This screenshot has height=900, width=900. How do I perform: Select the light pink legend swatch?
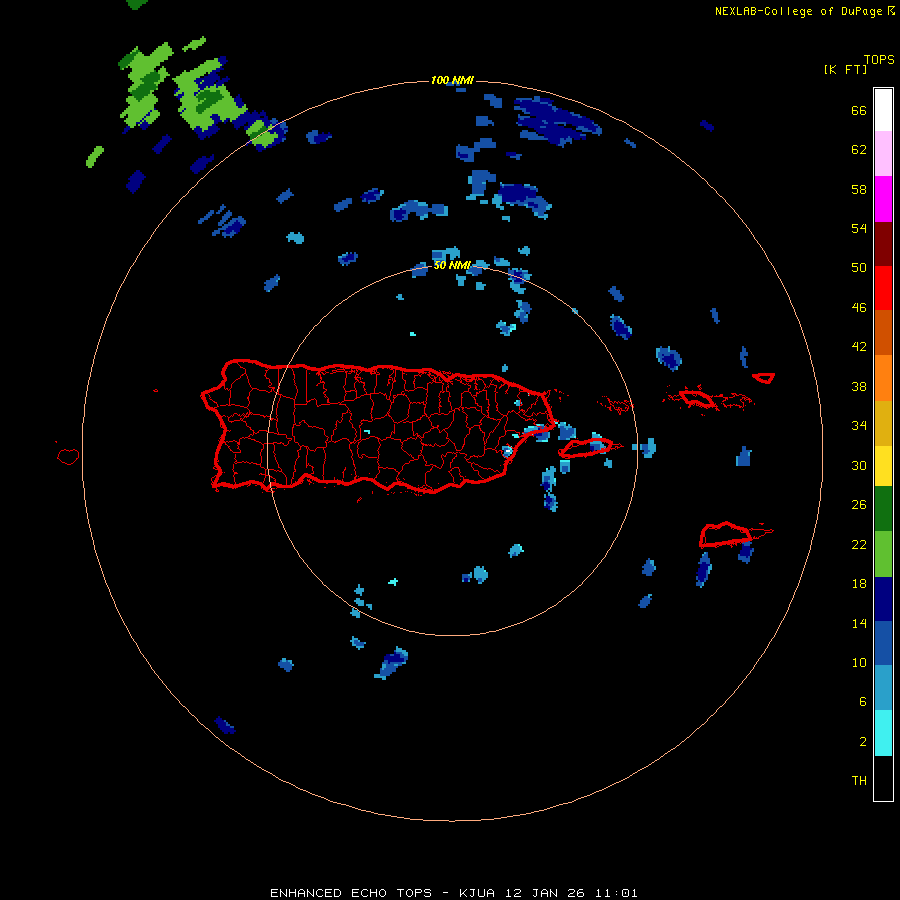(883, 154)
